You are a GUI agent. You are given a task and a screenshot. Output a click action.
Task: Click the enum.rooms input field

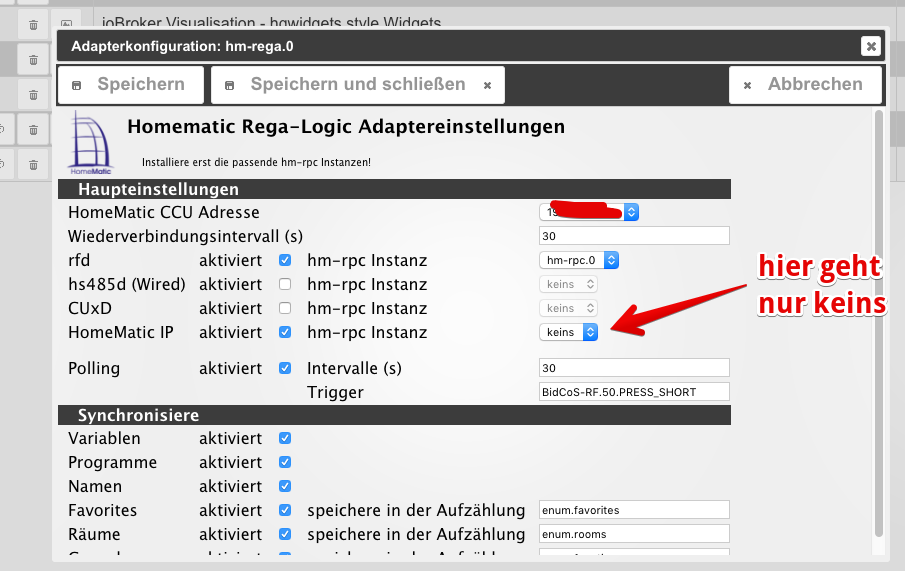pos(634,534)
